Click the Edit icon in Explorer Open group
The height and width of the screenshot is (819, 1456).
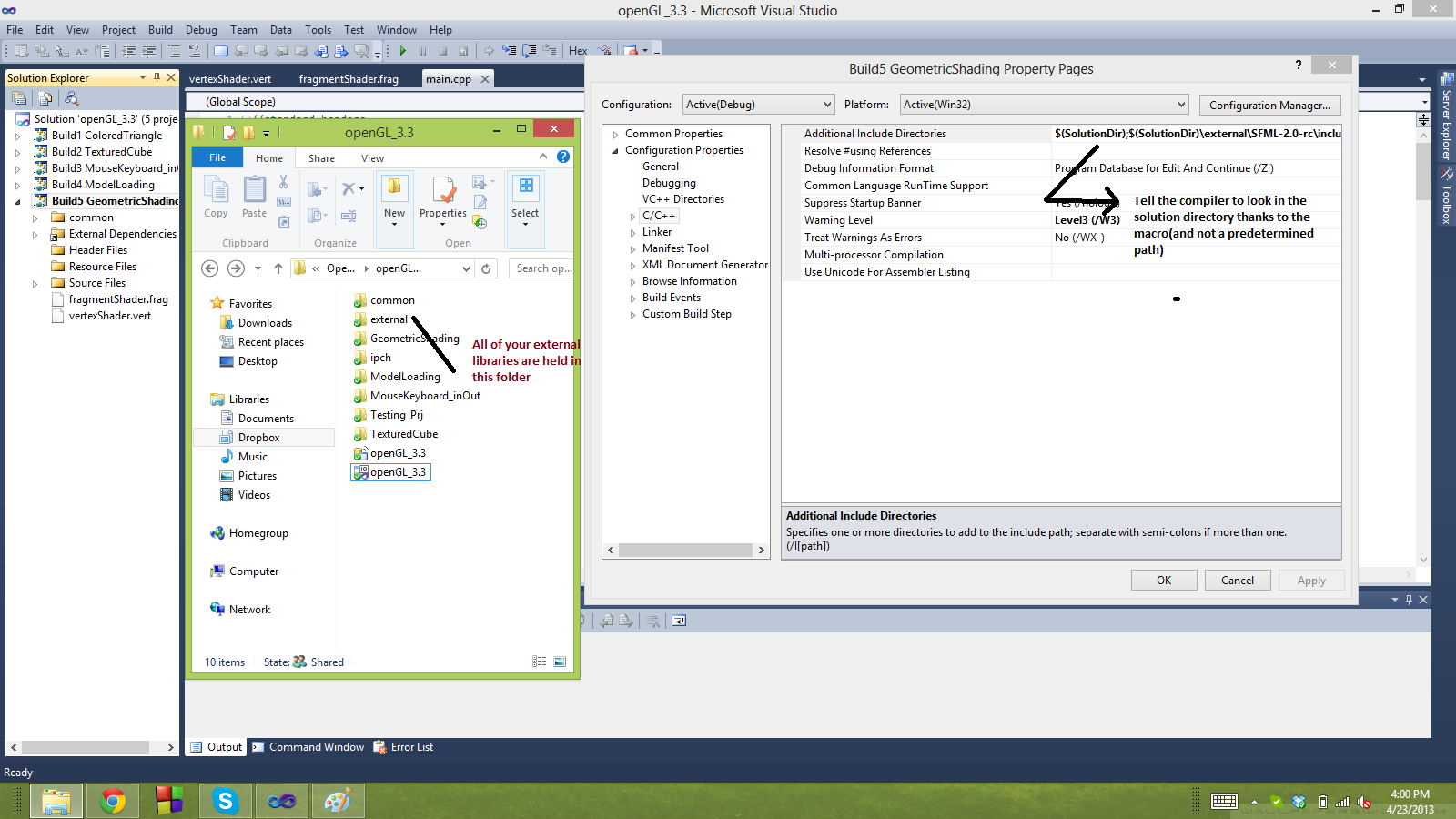coord(480,202)
